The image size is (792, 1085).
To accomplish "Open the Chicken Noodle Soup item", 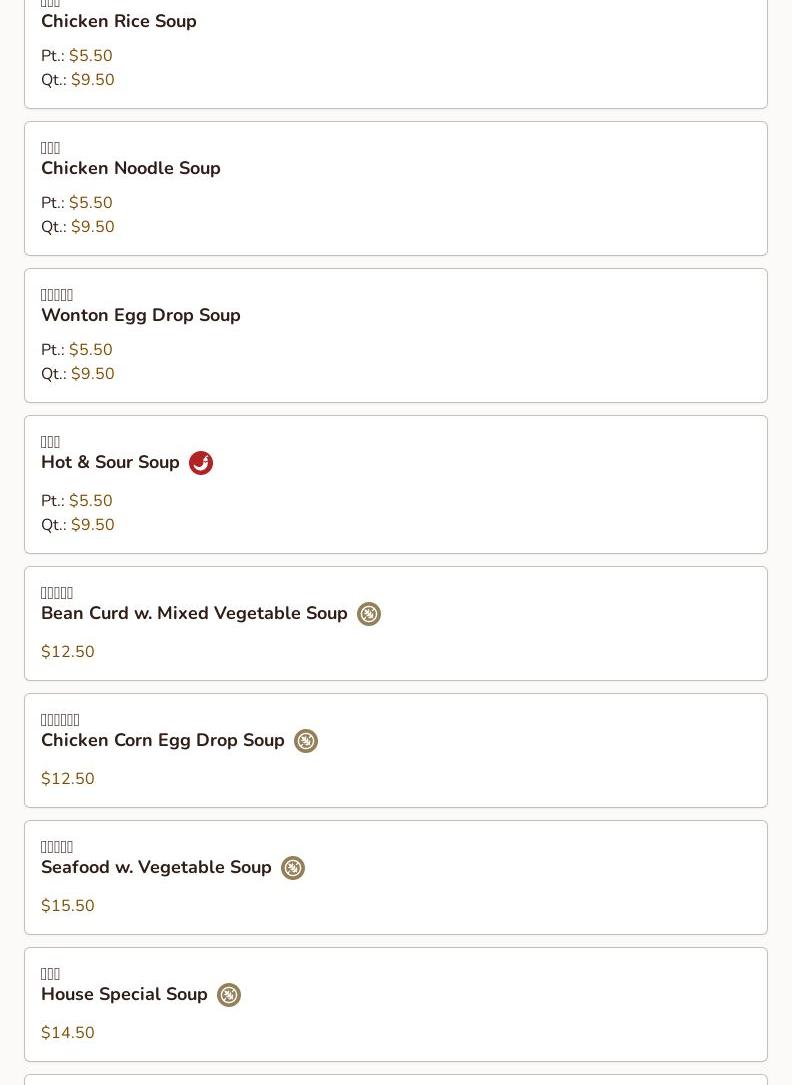I will click(x=131, y=168).
